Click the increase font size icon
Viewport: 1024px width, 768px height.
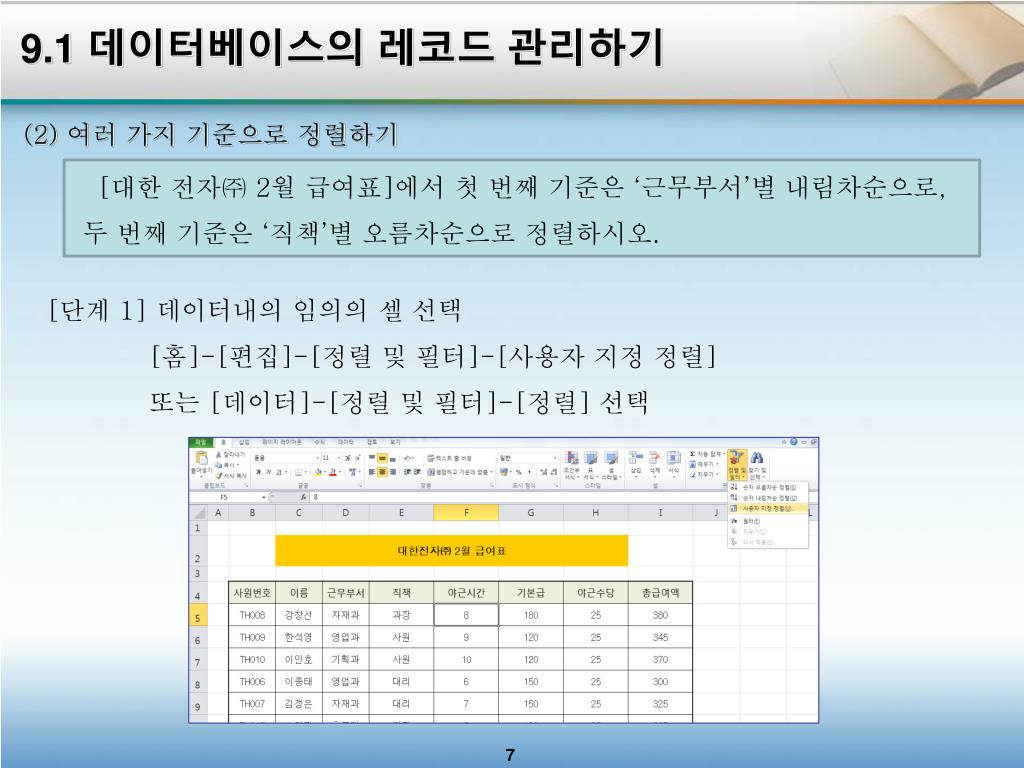click(x=347, y=458)
